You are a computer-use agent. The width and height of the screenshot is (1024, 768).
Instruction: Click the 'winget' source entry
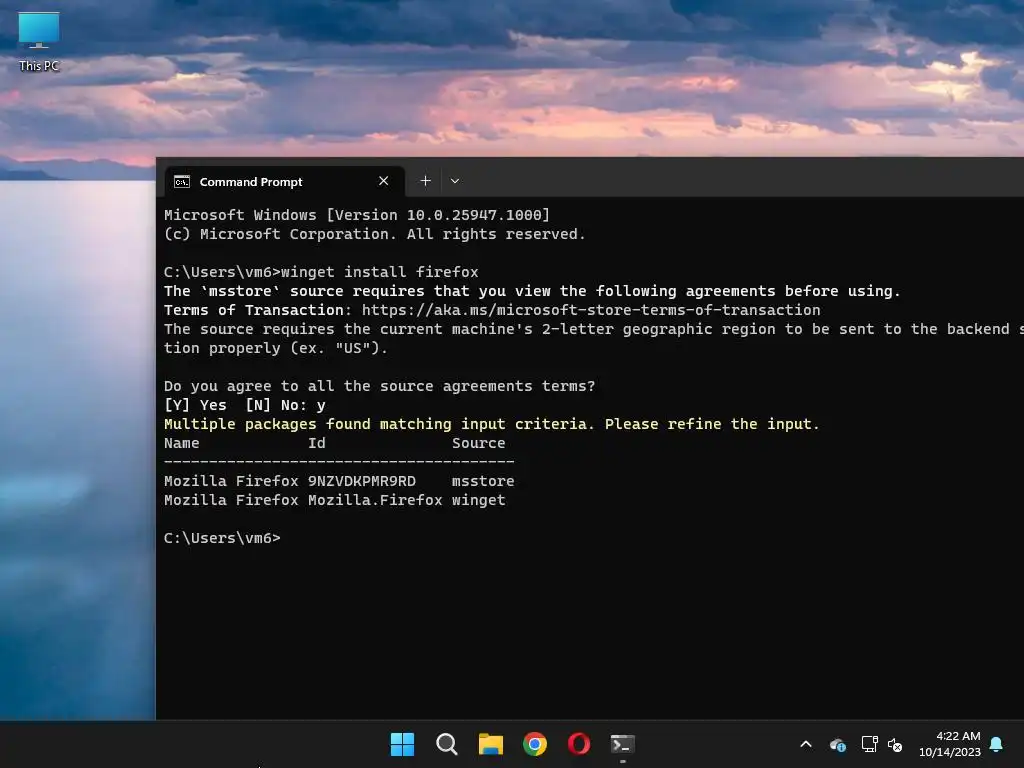pos(479,500)
